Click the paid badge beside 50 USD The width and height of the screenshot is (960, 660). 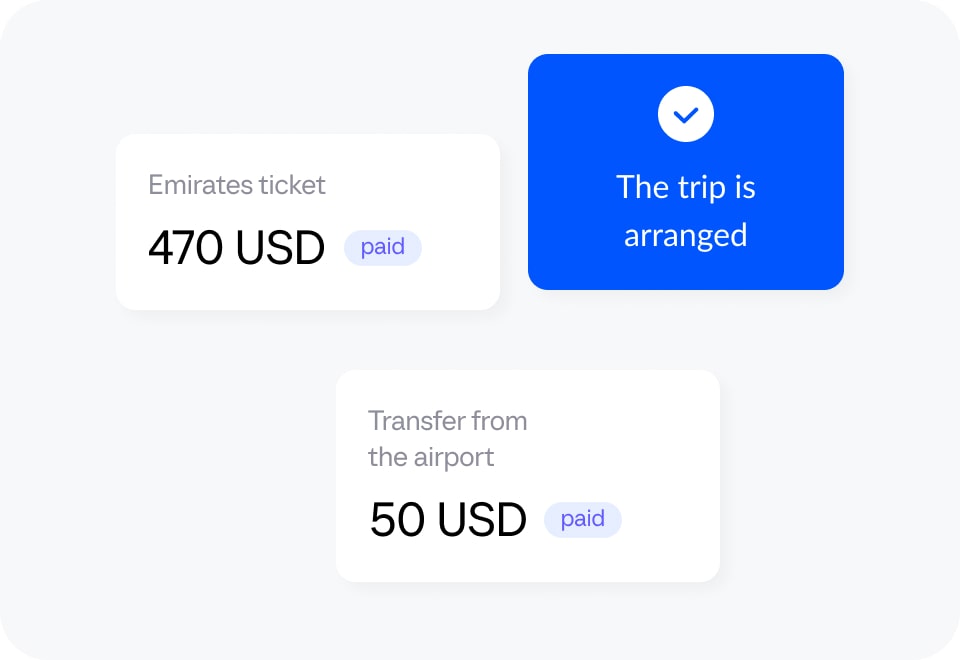583,520
